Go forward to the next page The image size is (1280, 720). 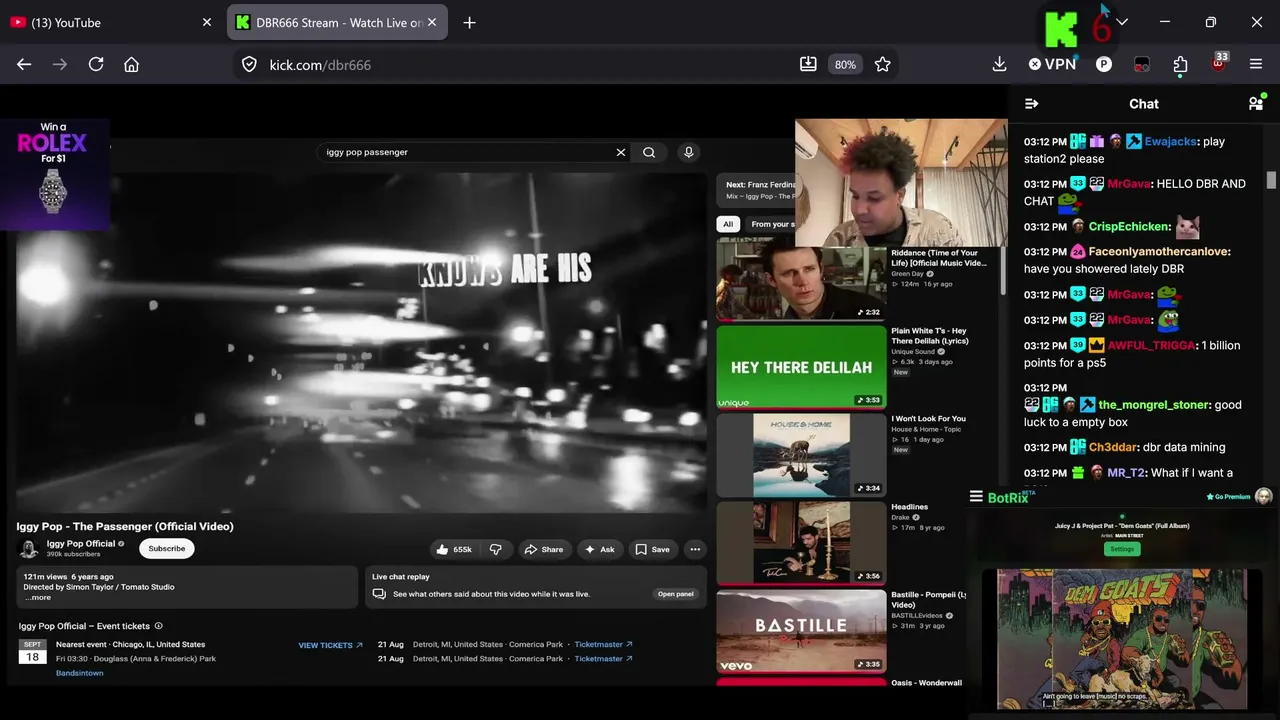(x=60, y=64)
